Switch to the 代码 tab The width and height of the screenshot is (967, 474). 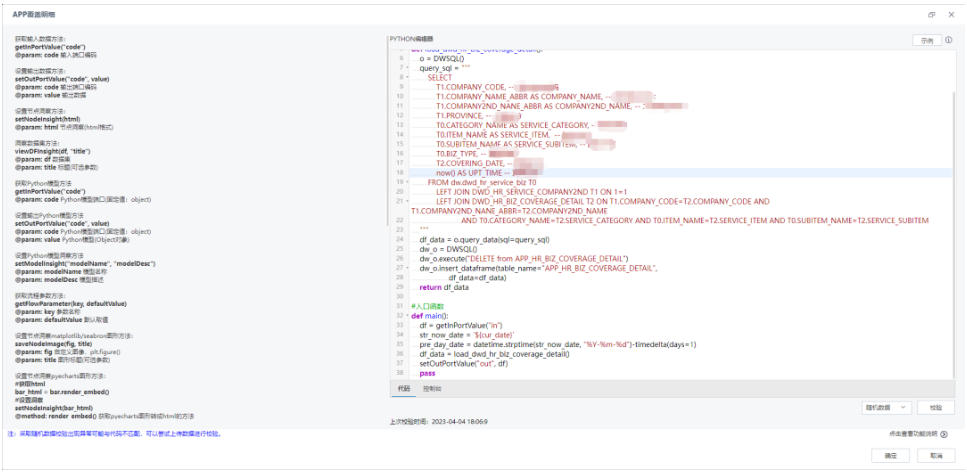point(404,388)
